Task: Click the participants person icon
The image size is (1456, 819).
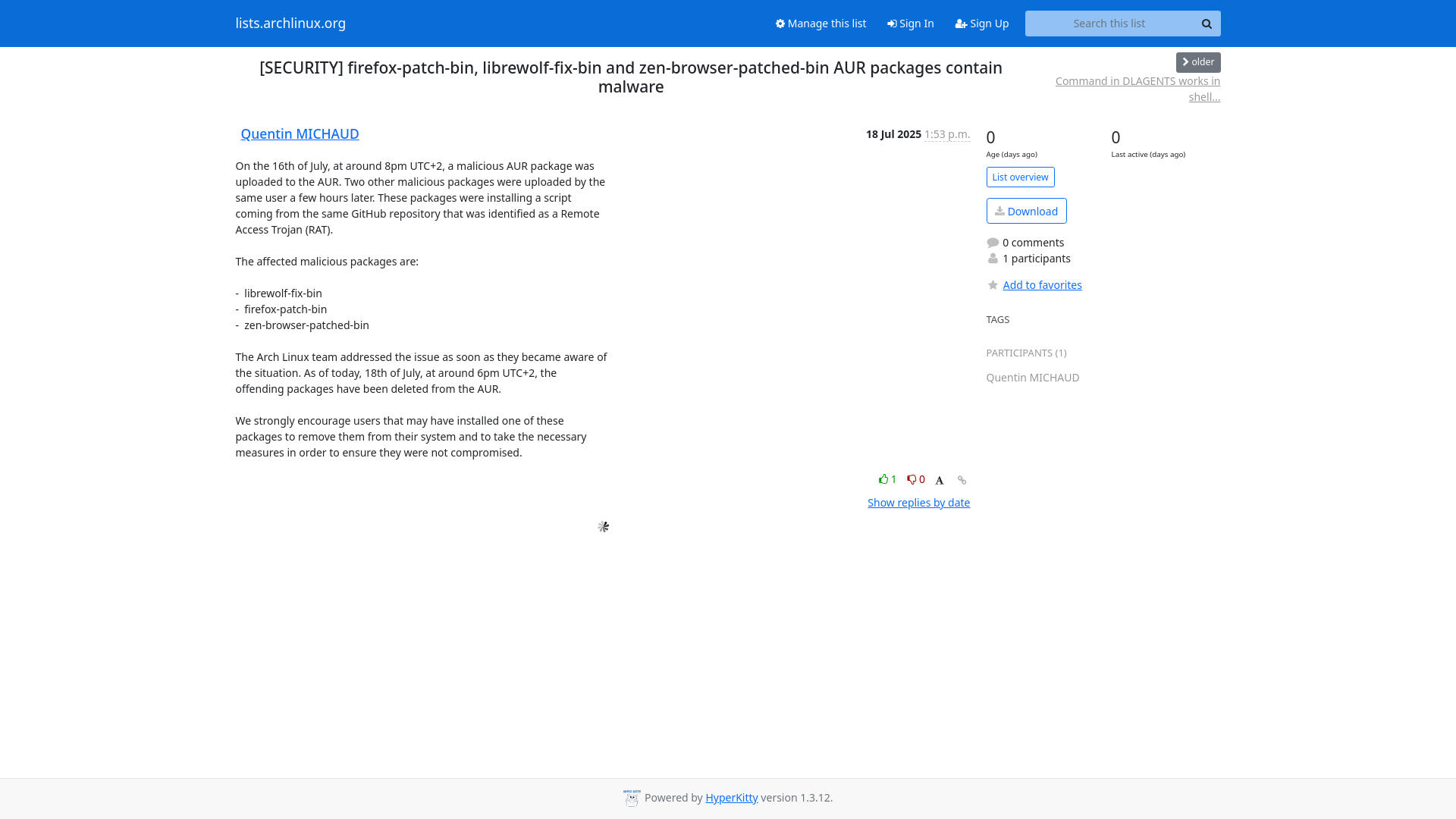Action: point(993,259)
